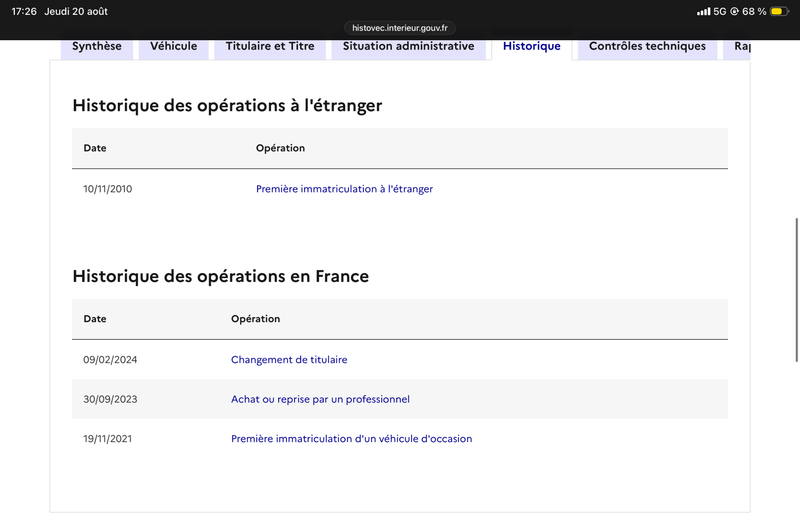800x525 pixels.
Task: Click the page vertical scrollbar
Action: click(796, 290)
